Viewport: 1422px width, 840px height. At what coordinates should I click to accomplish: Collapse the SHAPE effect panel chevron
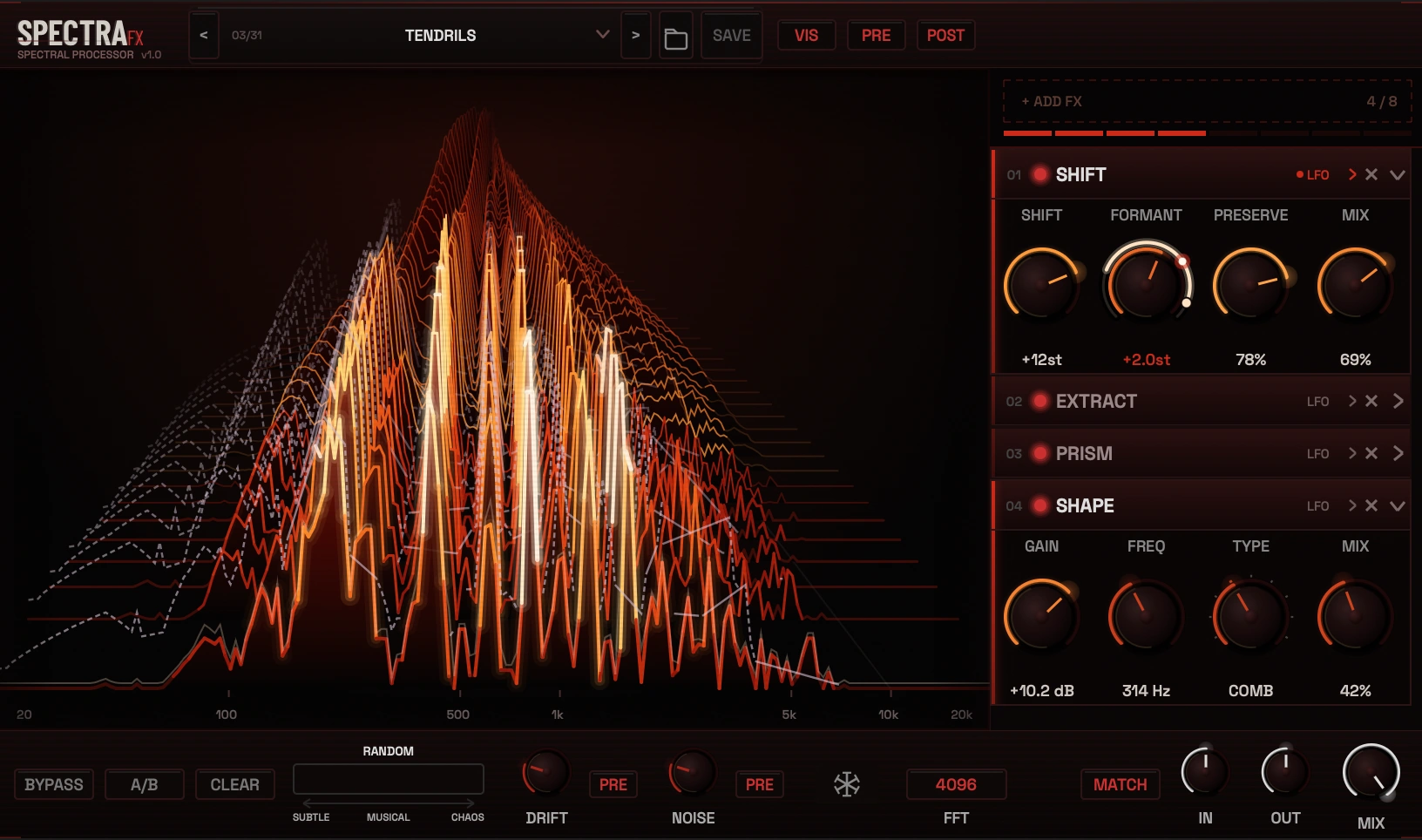tap(1398, 506)
